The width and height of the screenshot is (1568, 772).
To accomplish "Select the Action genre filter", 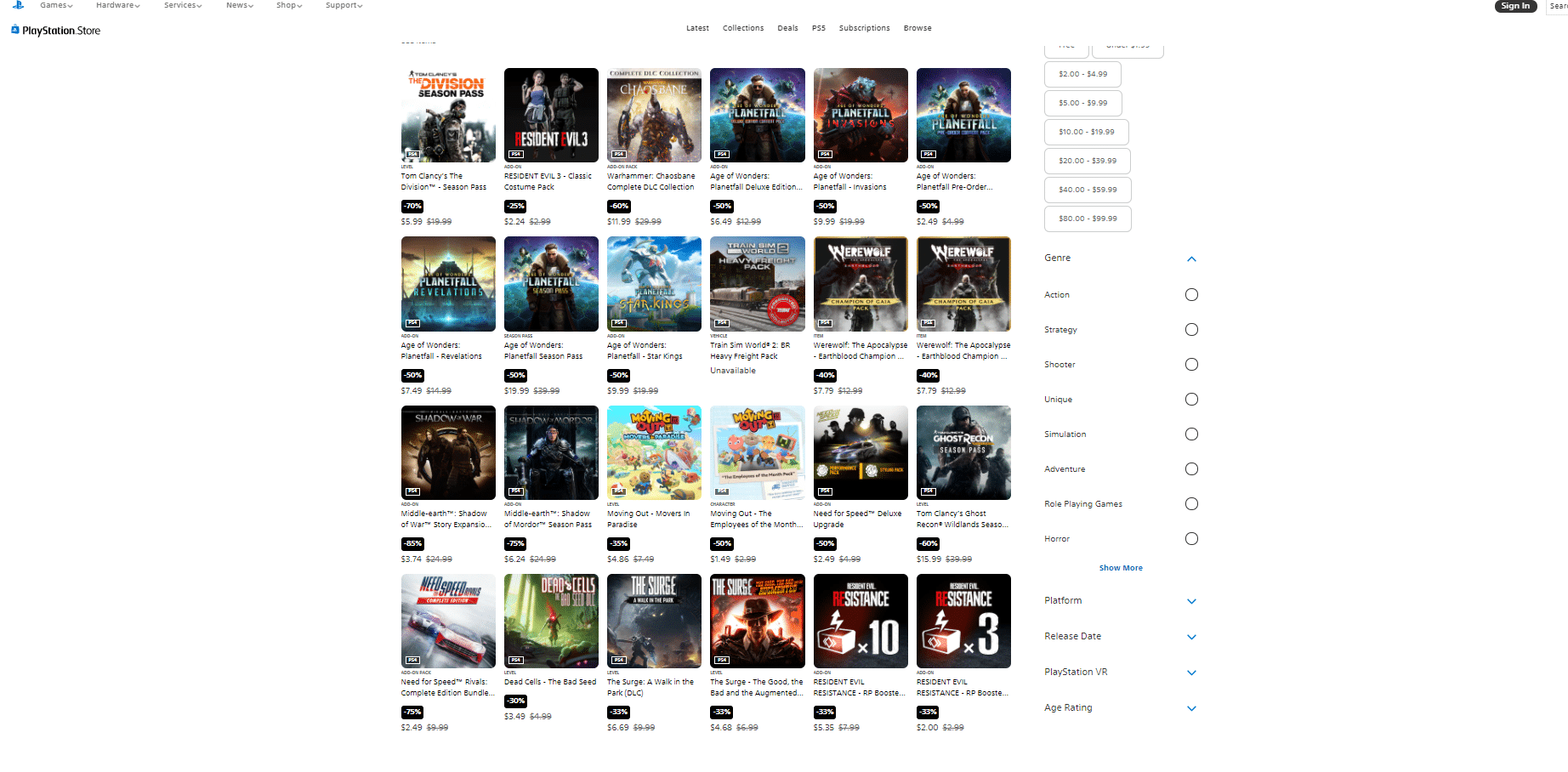I will (1191, 295).
